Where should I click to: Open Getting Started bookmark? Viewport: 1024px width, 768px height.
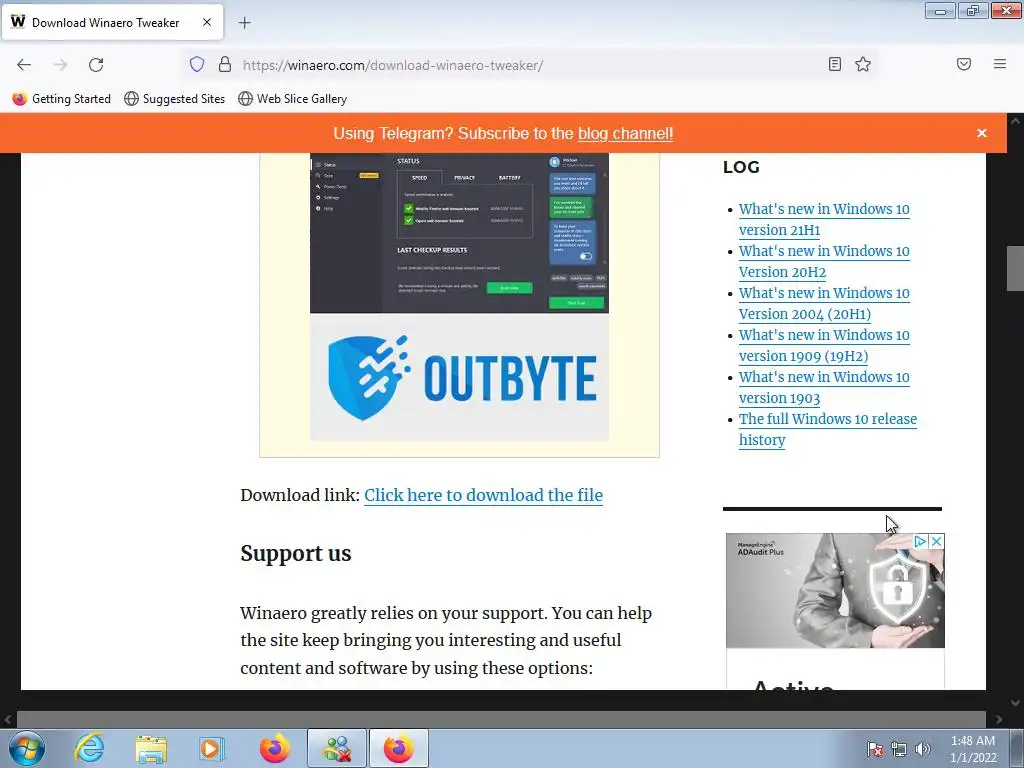coord(62,99)
